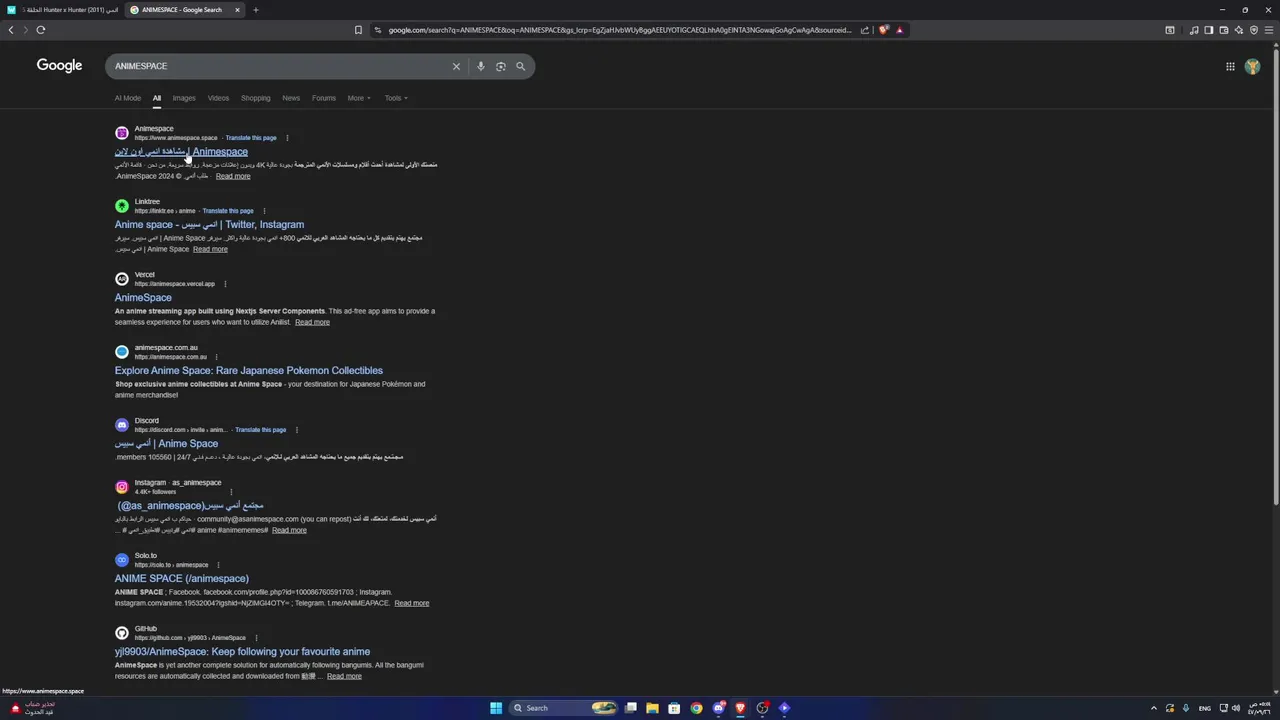Open the Hunter x Hunter (2011) browser tab
The width and height of the screenshot is (1280, 720).
(62, 10)
